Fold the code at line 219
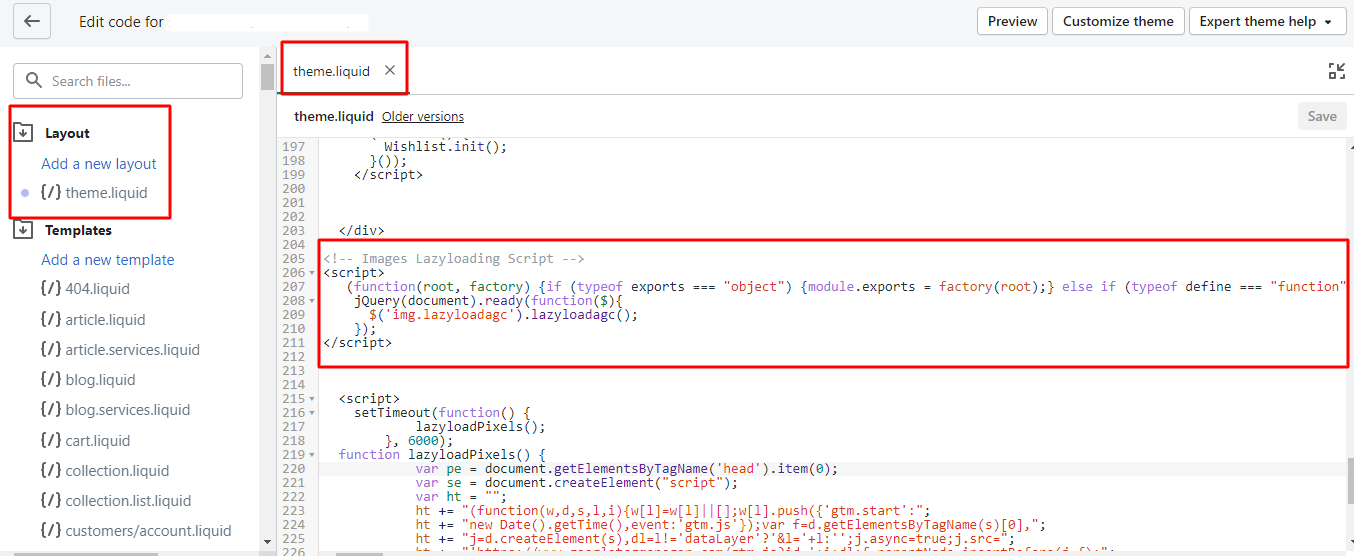 click(314, 455)
